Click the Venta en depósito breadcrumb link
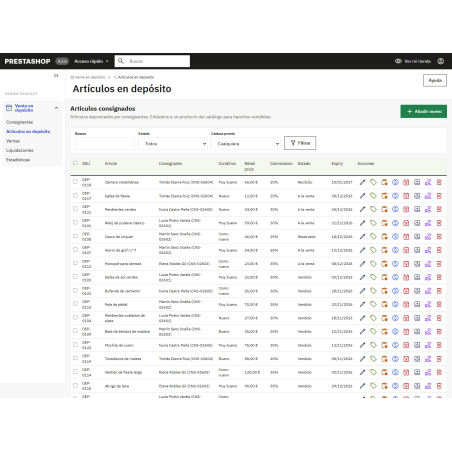452x452 pixels. 88,77
